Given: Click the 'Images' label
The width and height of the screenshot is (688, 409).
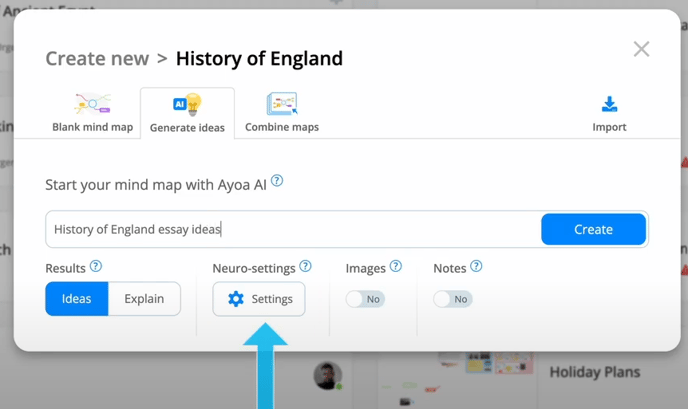Looking at the screenshot, I should click(x=366, y=268).
